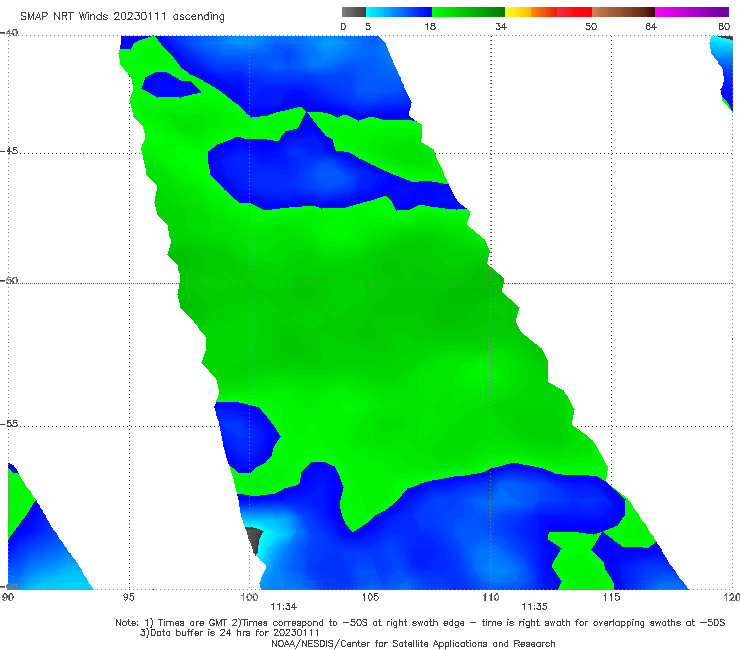Screen dimensions: 740x650
Task: Click the gray 0-5 segment of the color bar
Action: click(354, 12)
